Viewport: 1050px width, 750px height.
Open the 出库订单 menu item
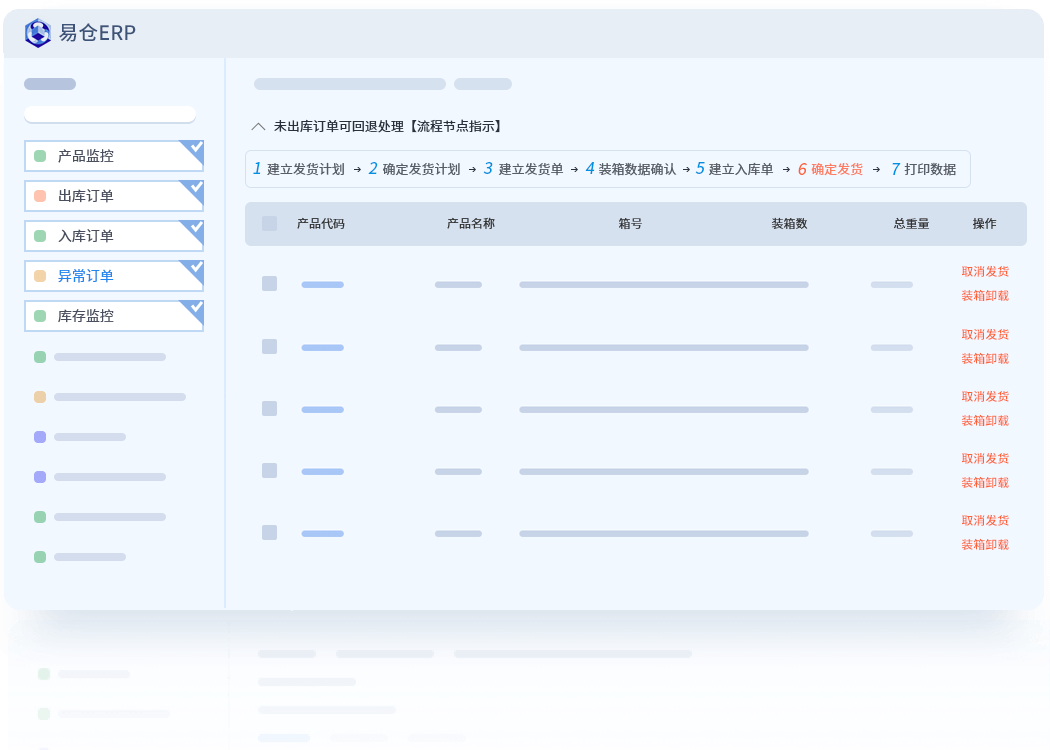tap(114, 196)
